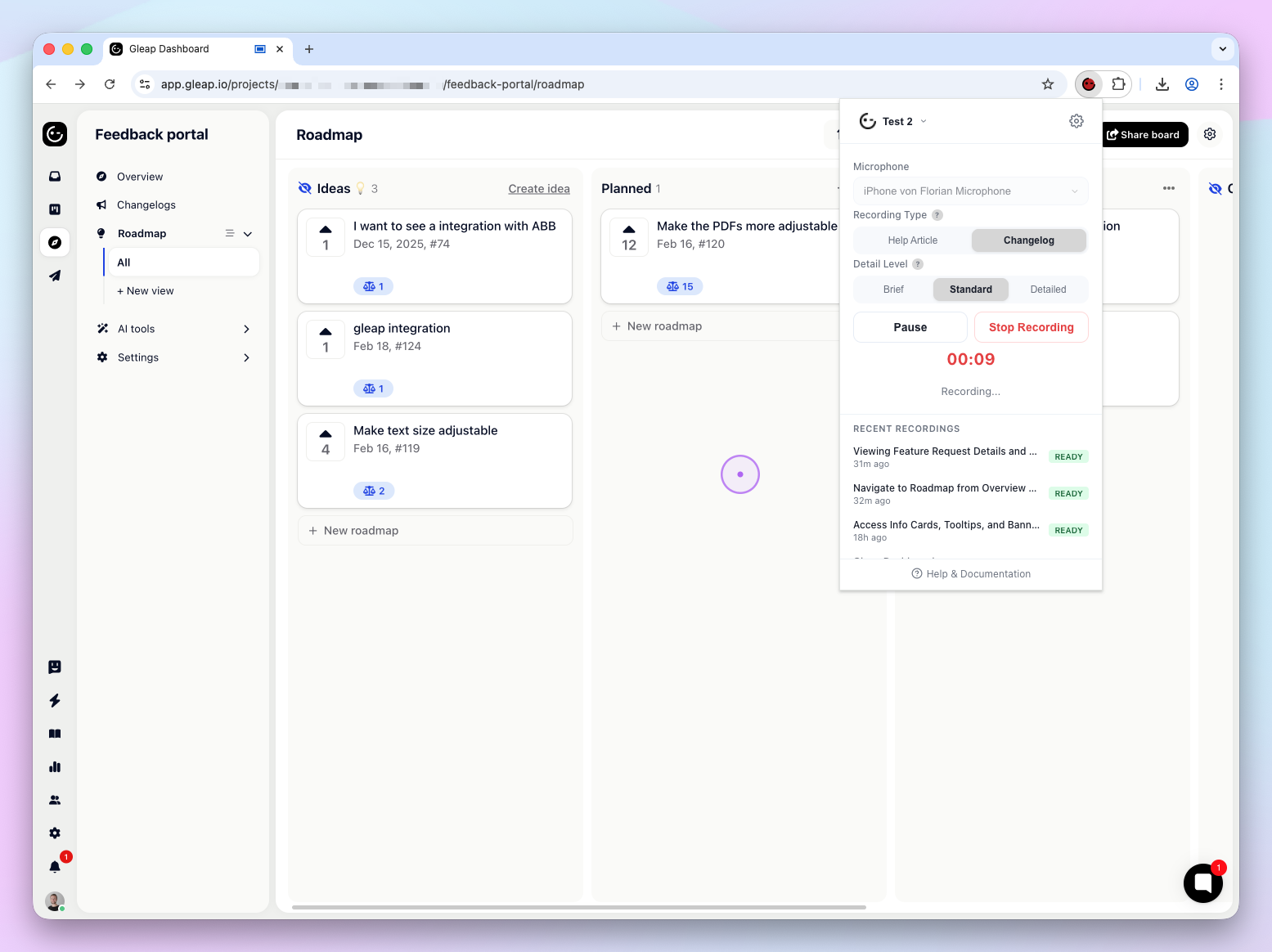Screen dimensions: 1272x952
Task: Open the browser downloads icon
Action: click(1162, 84)
